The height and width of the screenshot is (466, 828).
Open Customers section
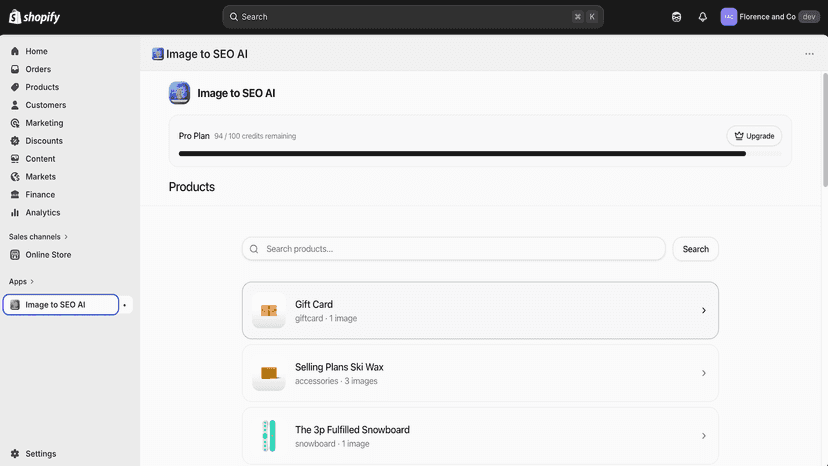point(46,105)
